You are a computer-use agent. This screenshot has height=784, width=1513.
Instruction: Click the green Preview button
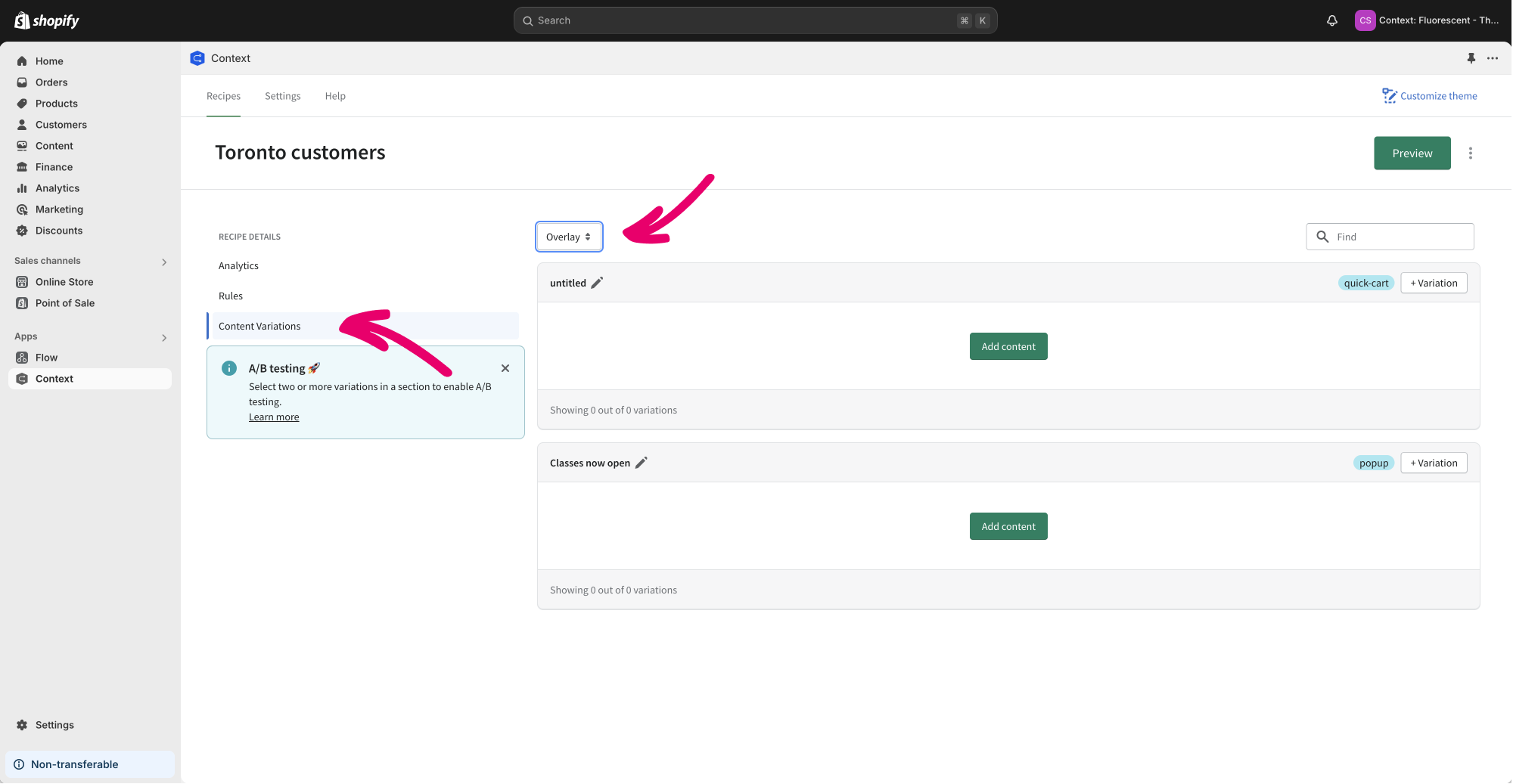point(1412,153)
